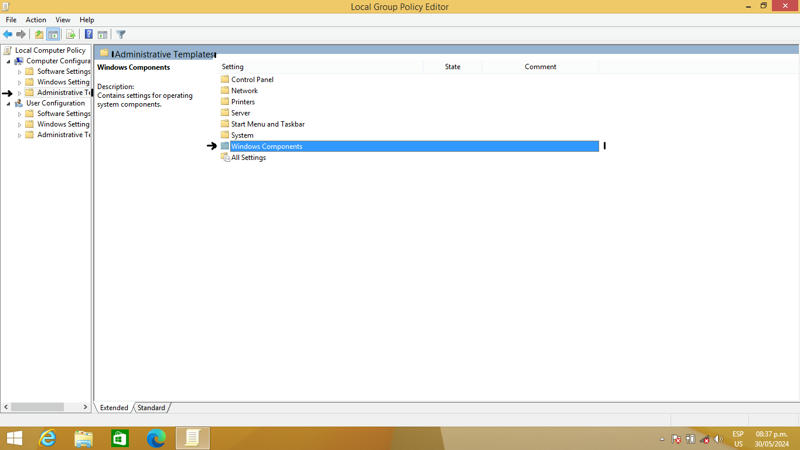
Task: Select Computer Configuration in the tree
Action: tap(58, 61)
